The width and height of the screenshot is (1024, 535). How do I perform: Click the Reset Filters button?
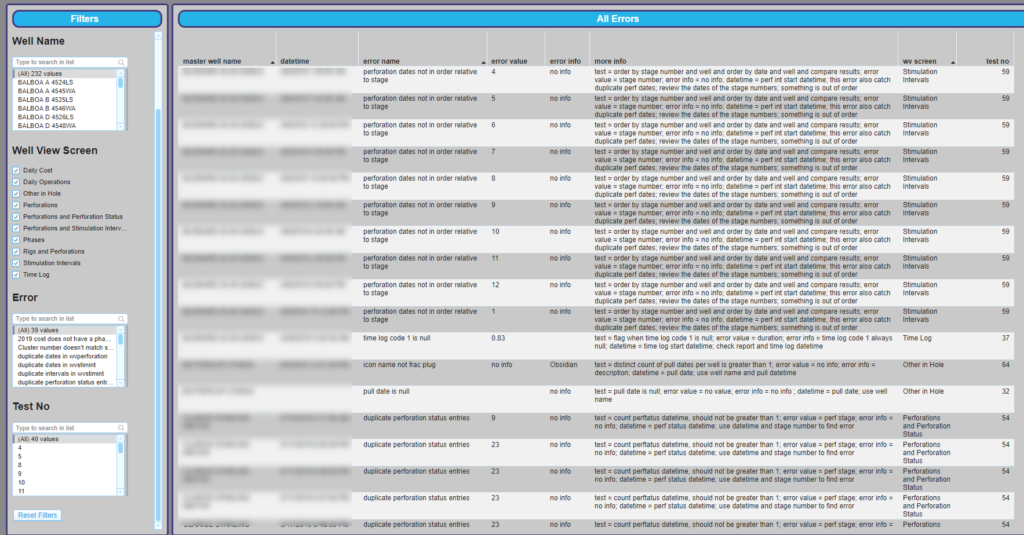[x=37, y=515]
